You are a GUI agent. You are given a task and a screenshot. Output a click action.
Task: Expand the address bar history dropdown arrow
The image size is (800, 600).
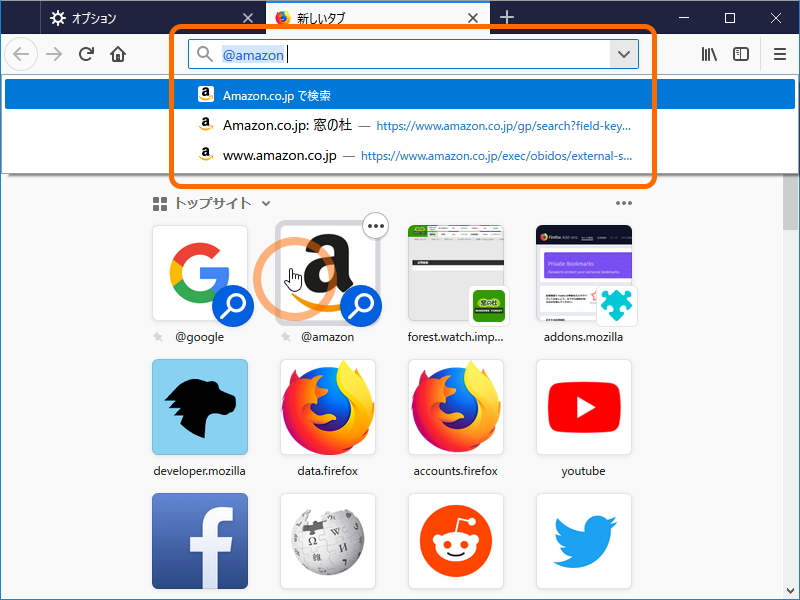[x=622, y=54]
